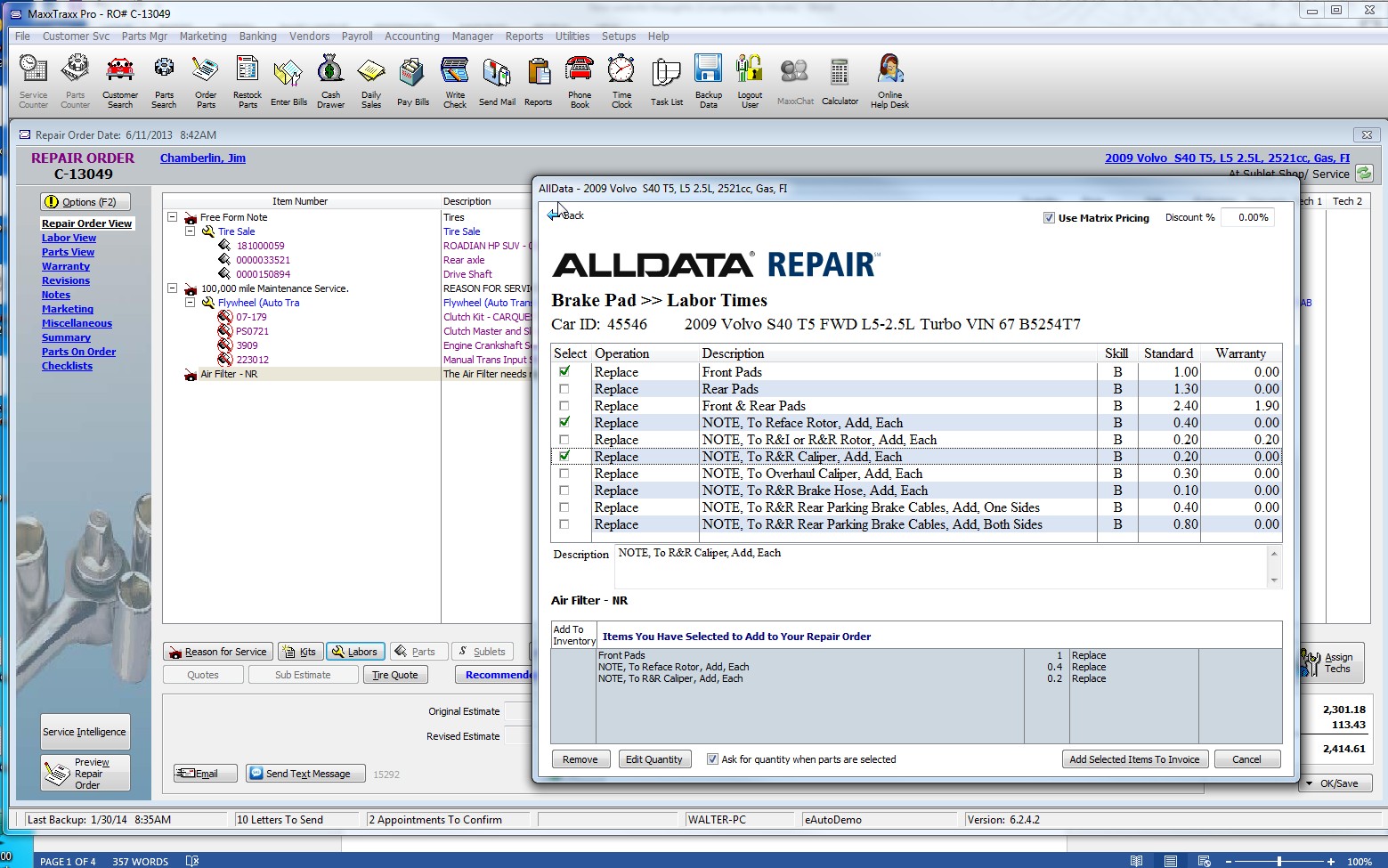The width and height of the screenshot is (1388, 868).
Task: Open the Calculator tool
Action: [x=840, y=81]
